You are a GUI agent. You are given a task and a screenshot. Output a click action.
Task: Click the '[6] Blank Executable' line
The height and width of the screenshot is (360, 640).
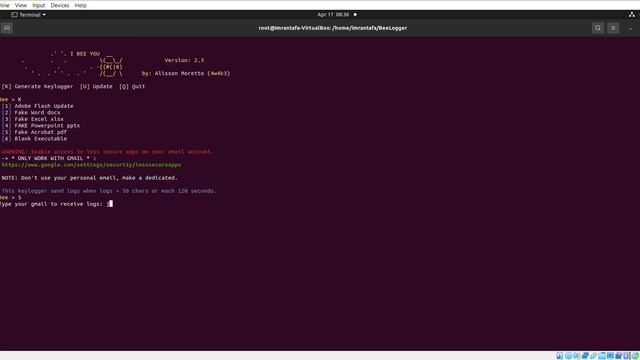[x=34, y=139]
